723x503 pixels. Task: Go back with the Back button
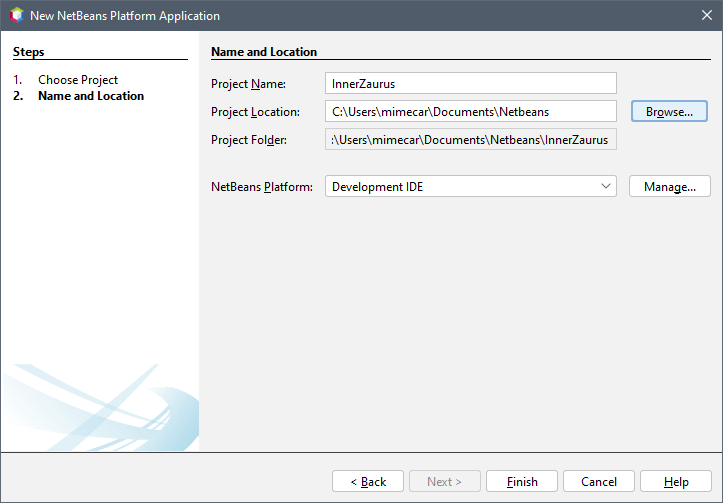(367, 481)
